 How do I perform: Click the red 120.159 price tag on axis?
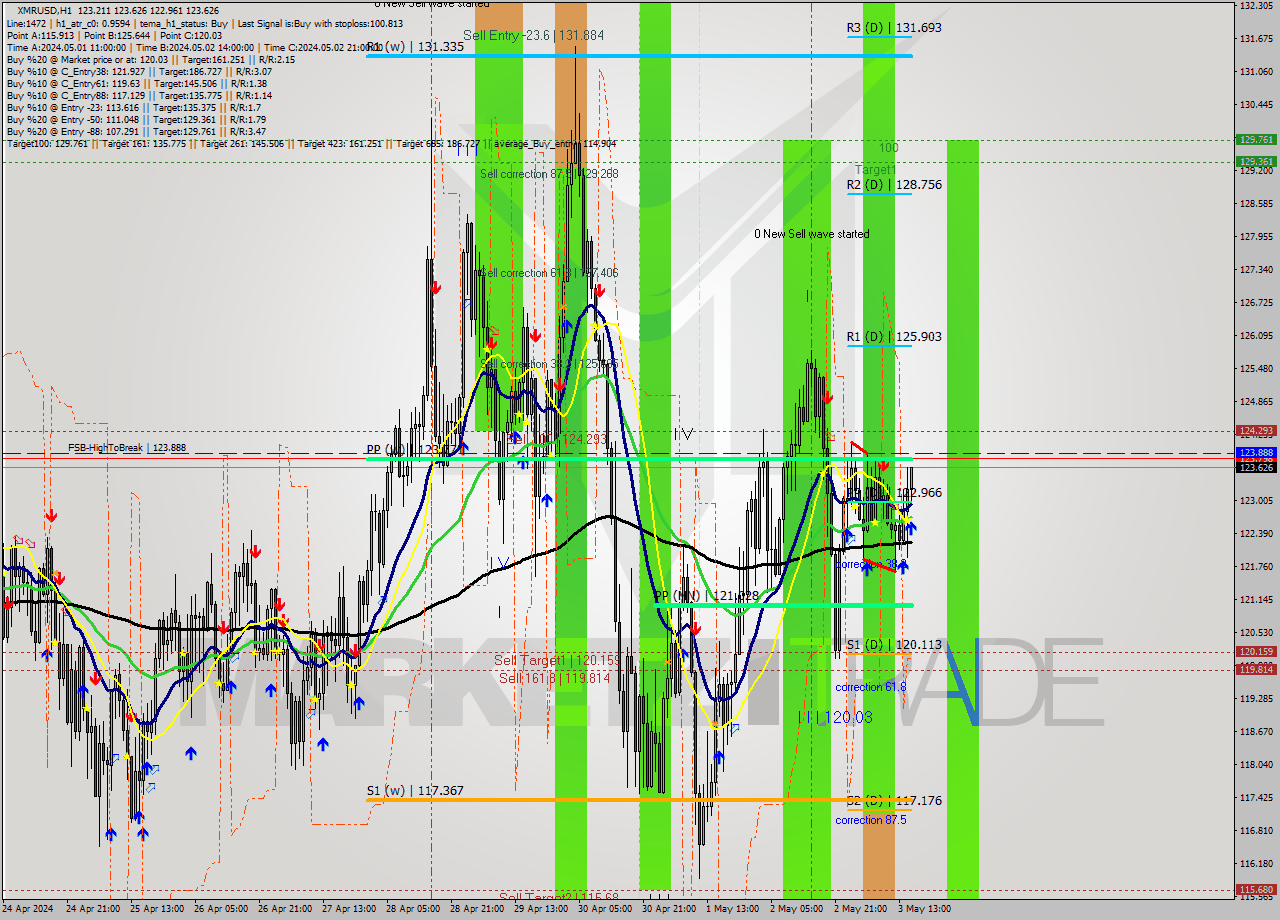pyautogui.click(x=1256, y=652)
